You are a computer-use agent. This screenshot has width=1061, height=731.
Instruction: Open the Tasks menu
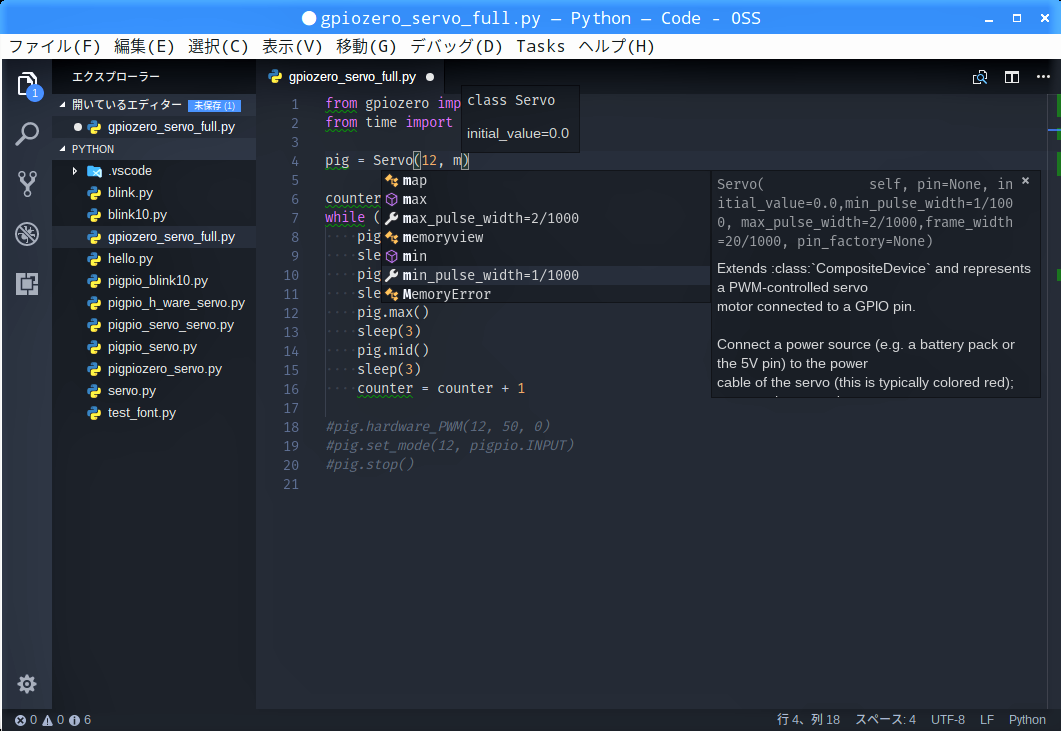pos(540,46)
